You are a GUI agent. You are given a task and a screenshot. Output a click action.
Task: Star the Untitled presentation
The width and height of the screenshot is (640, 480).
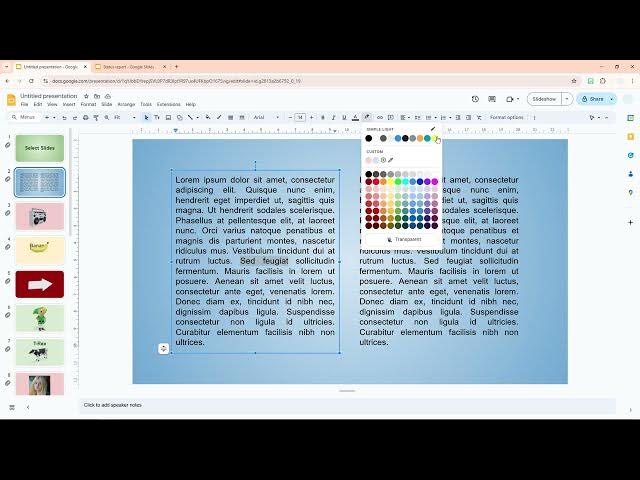[86, 96]
